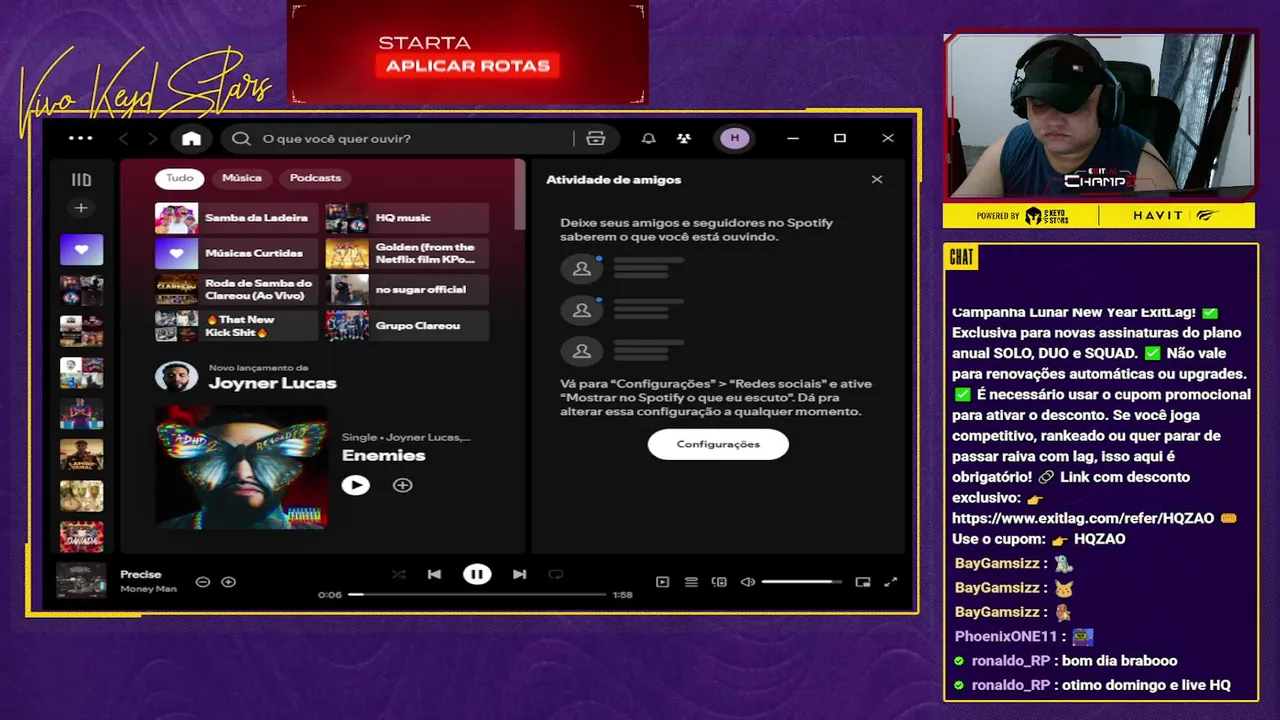Open the sidebar playlist above the Dançada thumbnail
Viewport: 1280px width, 720px height.
pos(81,496)
